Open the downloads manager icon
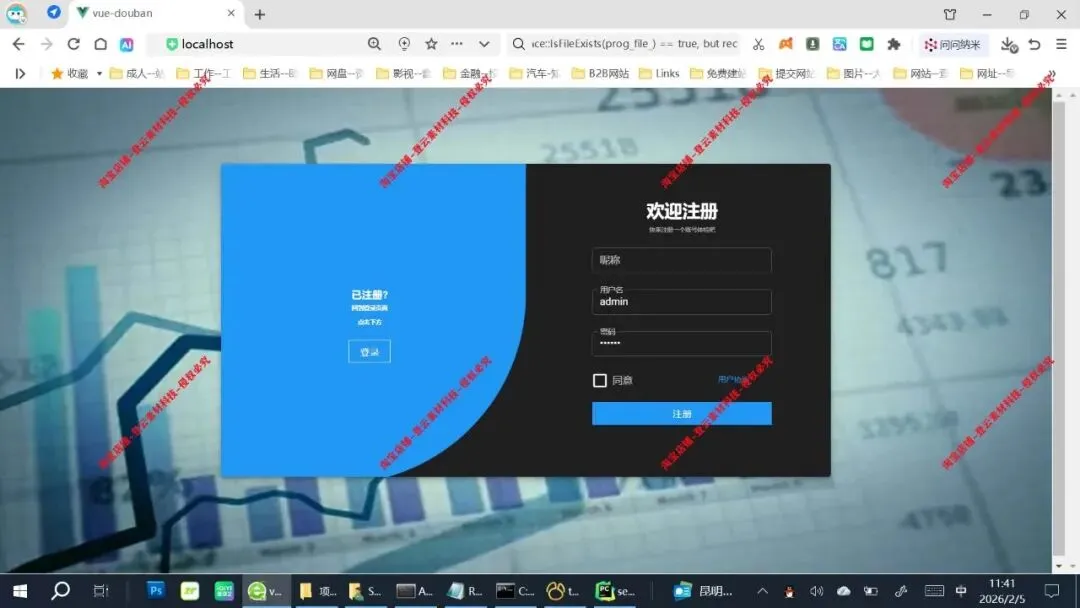This screenshot has height=608, width=1080. click(x=1009, y=45)
